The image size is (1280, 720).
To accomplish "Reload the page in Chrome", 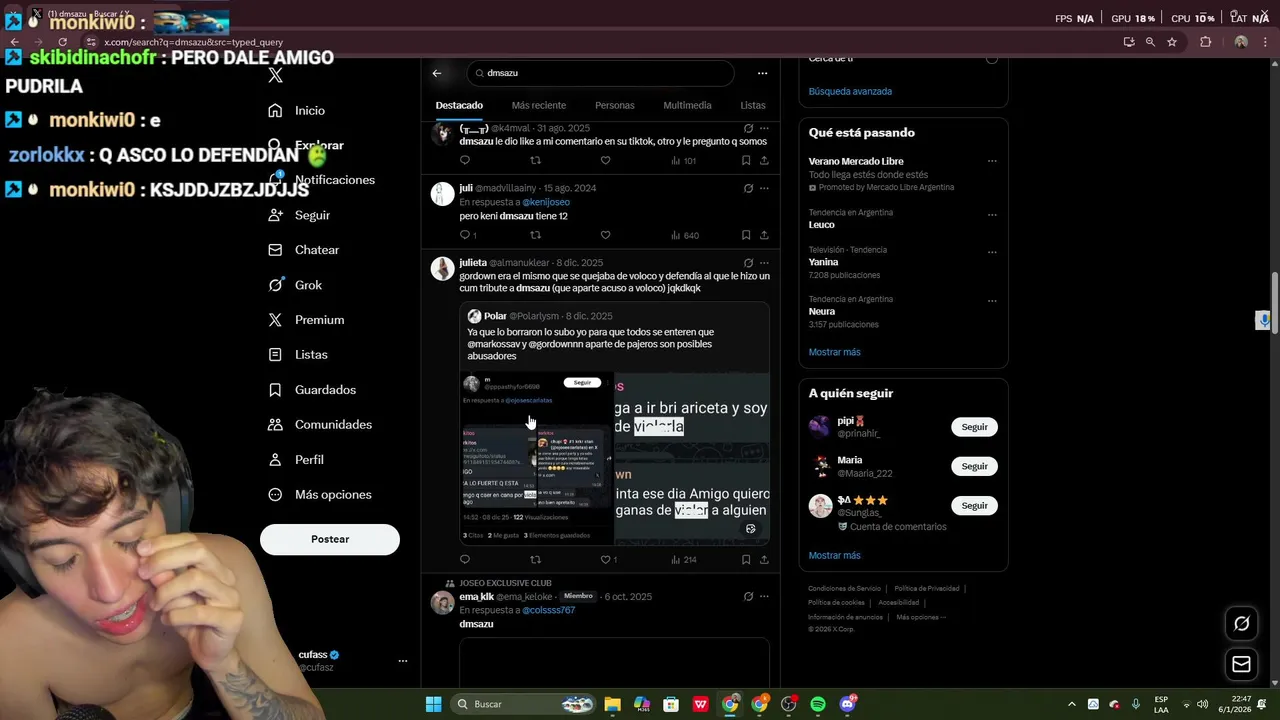I will click(x=63, y=42).
